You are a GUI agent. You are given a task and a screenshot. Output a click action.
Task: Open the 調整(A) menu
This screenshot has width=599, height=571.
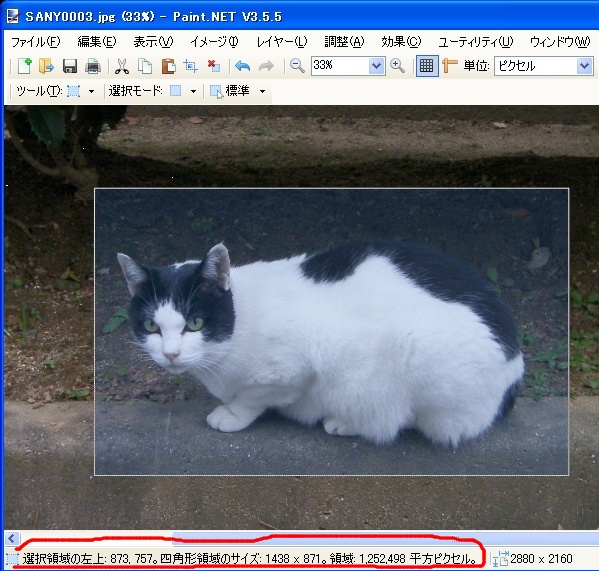pos(344,42)
